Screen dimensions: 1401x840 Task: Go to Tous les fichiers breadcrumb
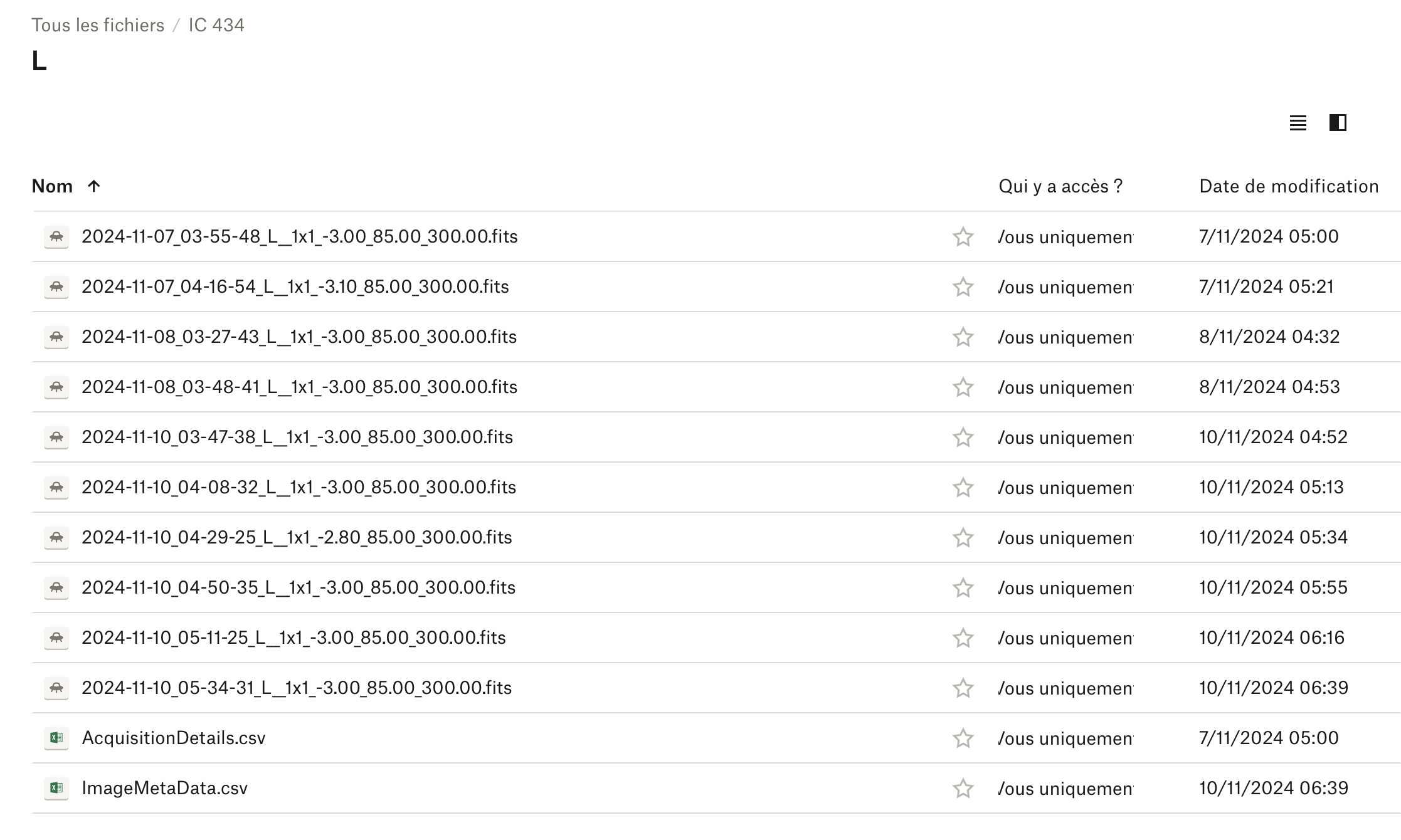click(x=98, y=25)
